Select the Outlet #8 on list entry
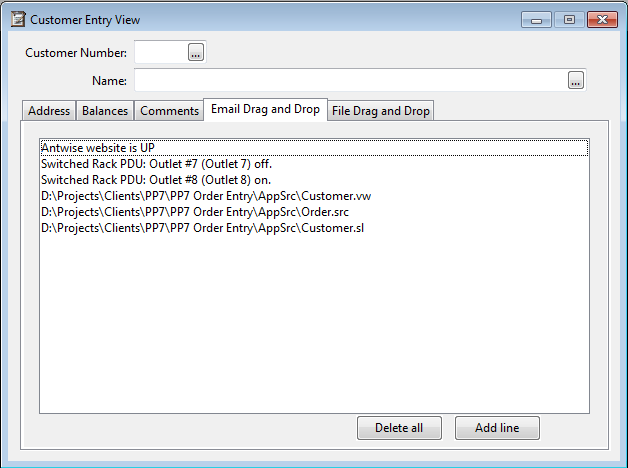628x468 pixels. [314, 180]
